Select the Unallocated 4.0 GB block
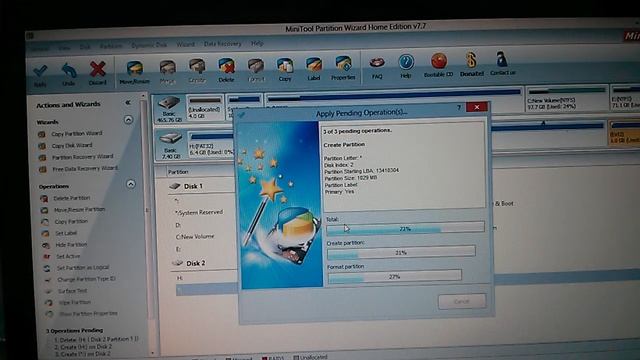 click(x=205, y=107)
